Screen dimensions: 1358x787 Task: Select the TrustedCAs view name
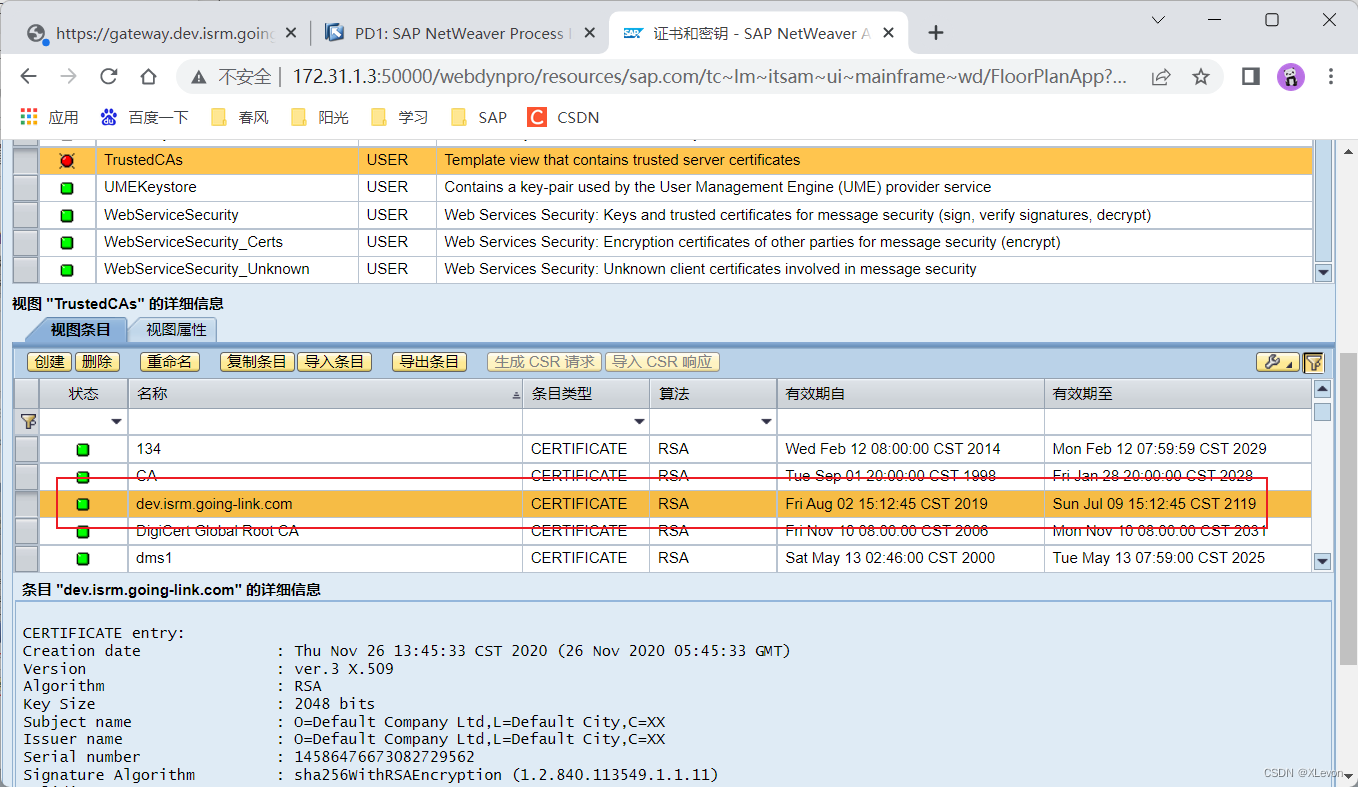coord(143,160)
